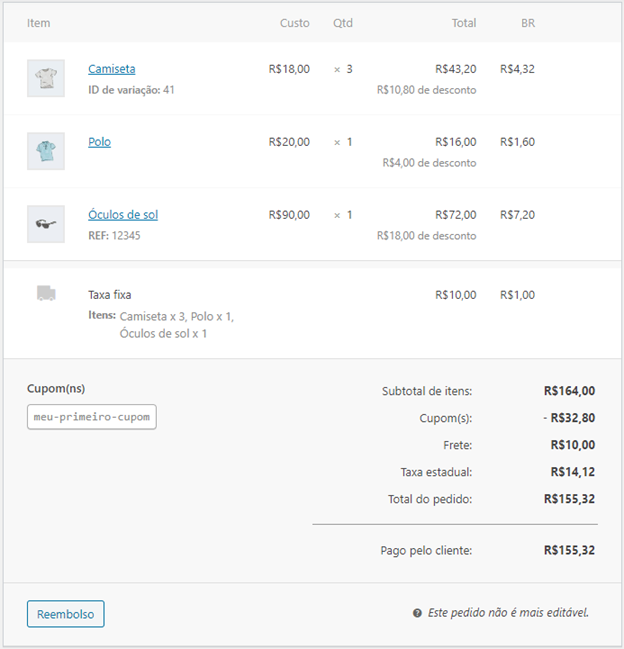Click the meu-primeiro-cupom coupon tag

click(92, 417)
